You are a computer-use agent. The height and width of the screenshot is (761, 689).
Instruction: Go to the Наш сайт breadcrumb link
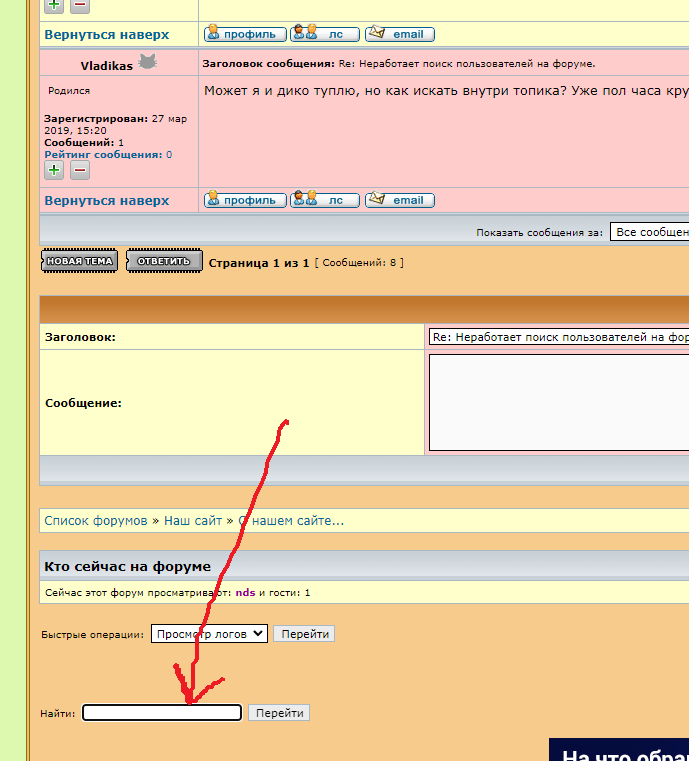coord(193,521)
